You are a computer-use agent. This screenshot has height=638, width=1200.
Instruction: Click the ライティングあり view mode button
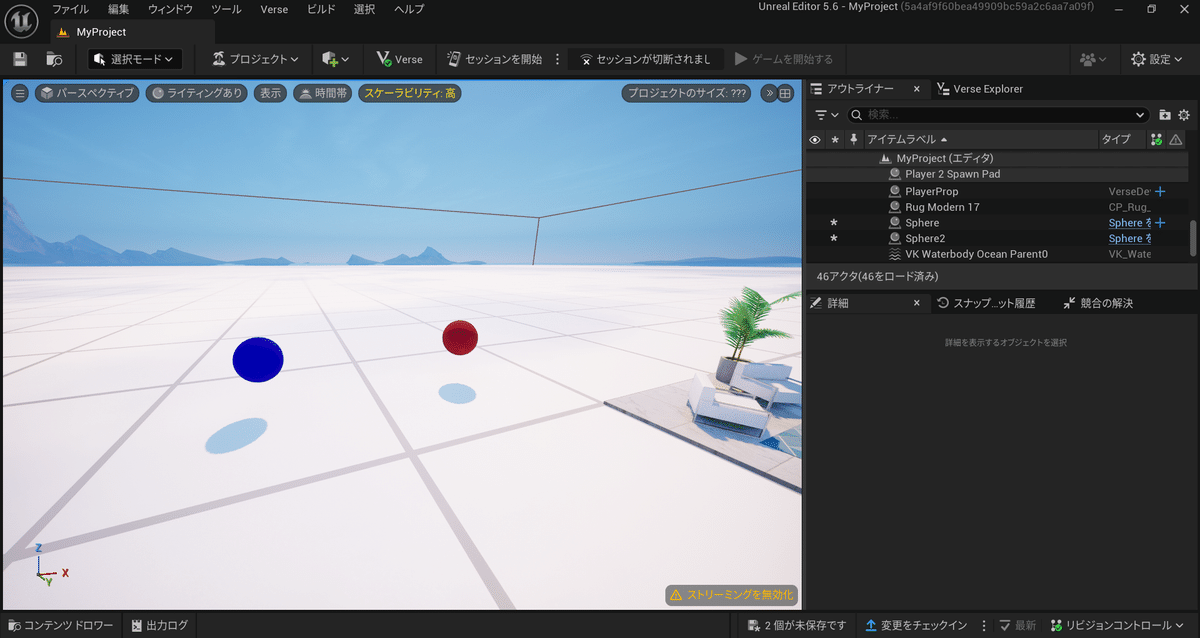tap(196, 93)
